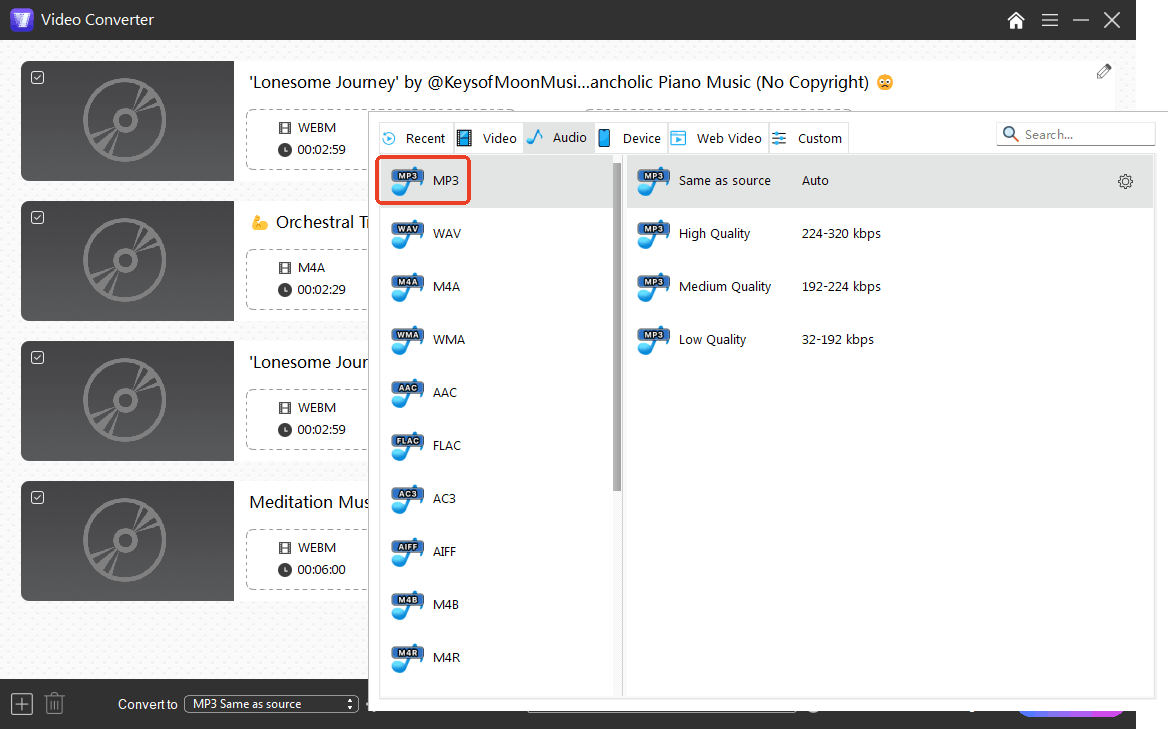
Task: Choose the FLAC format icon
Action: (407, 447)
